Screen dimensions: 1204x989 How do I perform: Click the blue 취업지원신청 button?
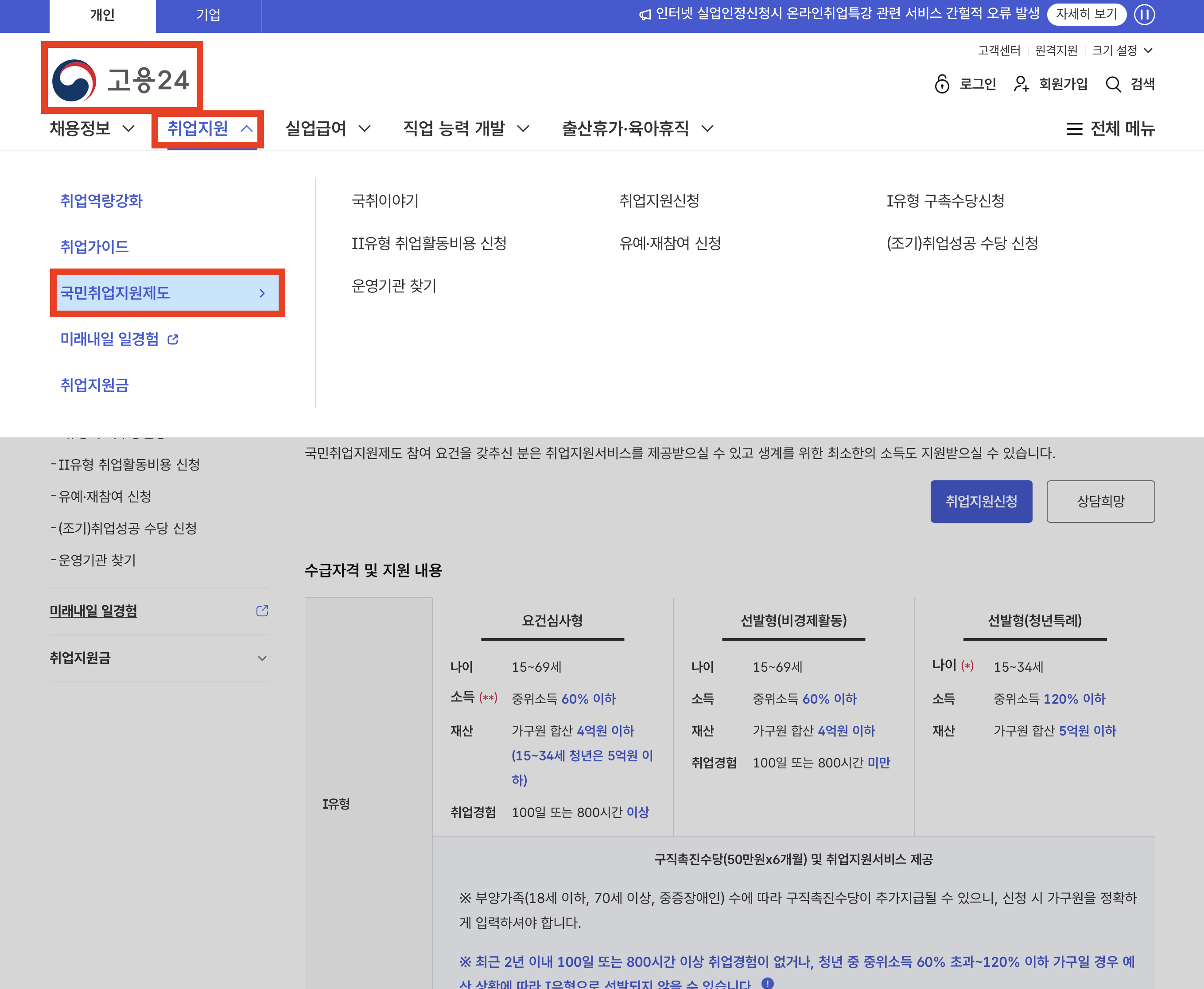981,501
